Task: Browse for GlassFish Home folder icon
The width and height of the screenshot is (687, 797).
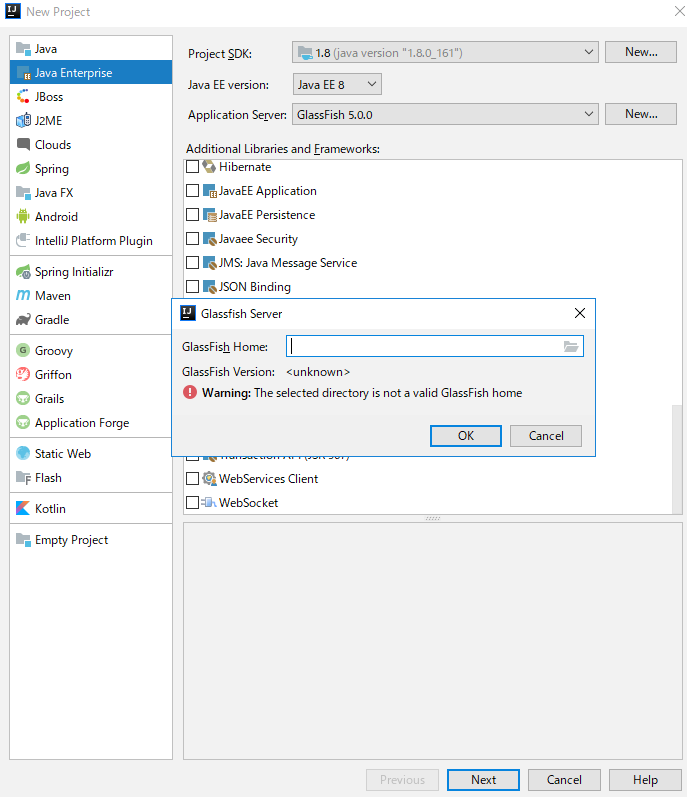Action: 571,347
